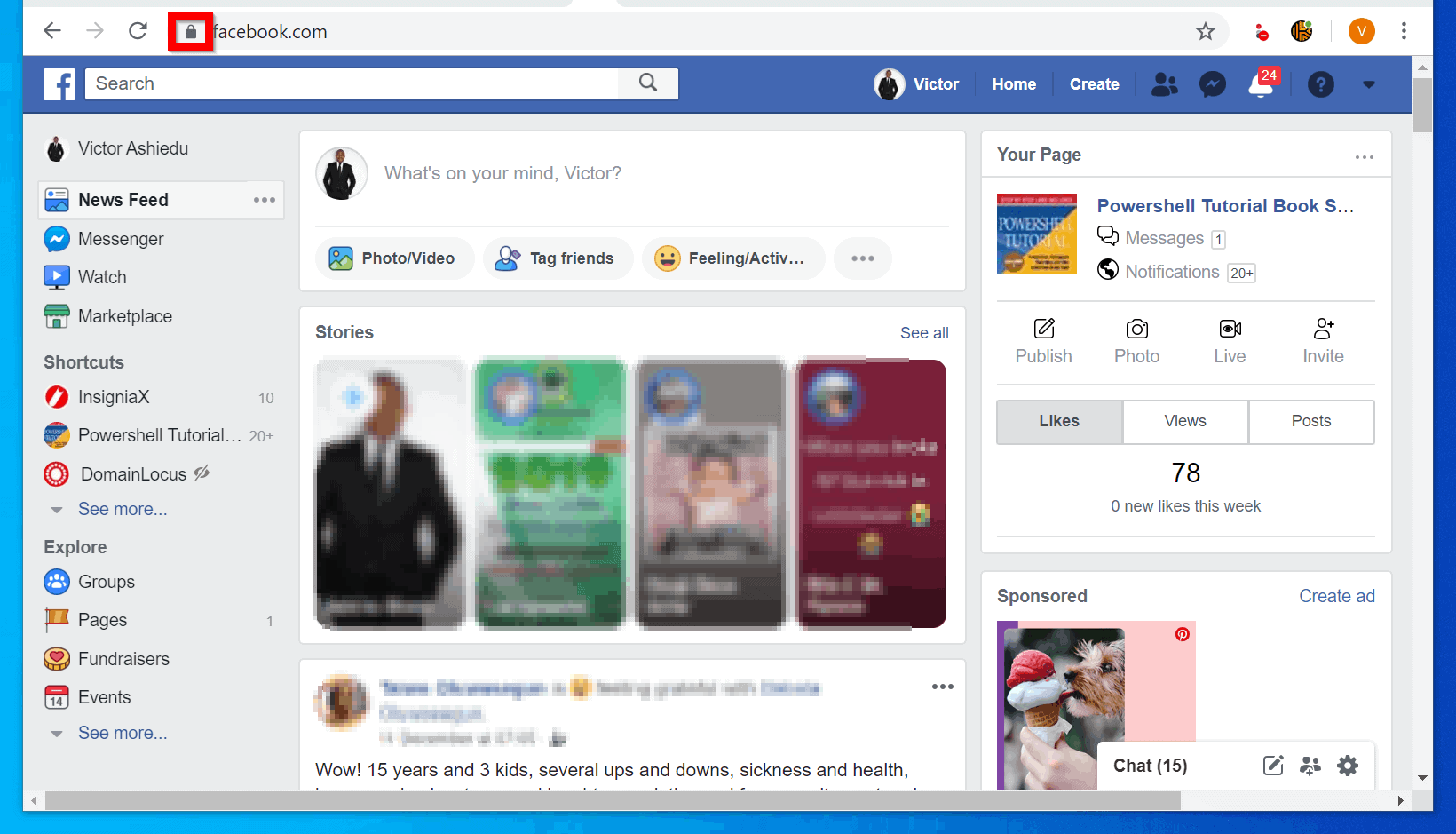The width and height of the screenshot is (1456, 834).
Task: Open the Live video icon on Your Page
Action: tap(1230, 329)
